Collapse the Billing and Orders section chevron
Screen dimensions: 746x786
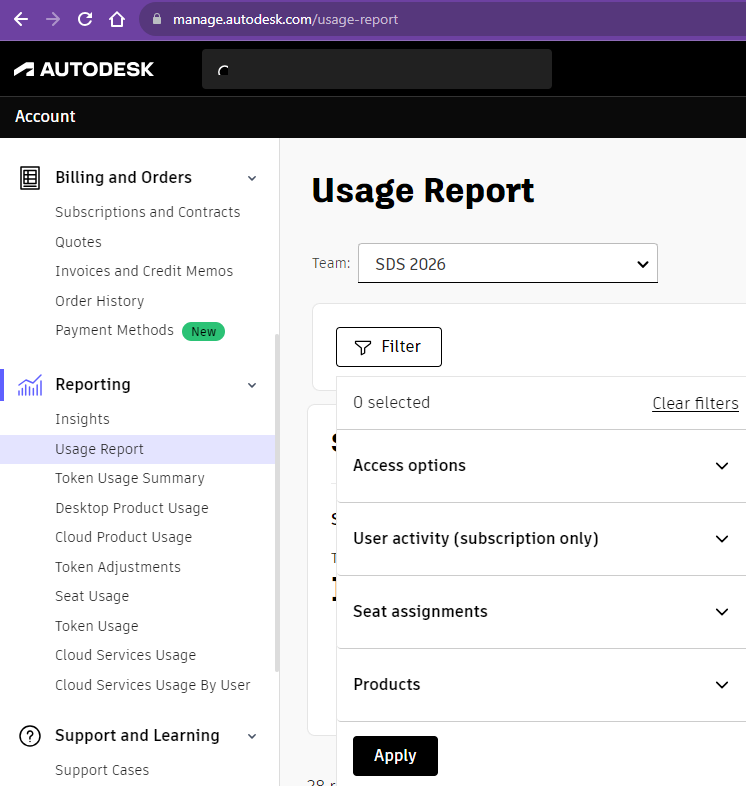coord(252,178)
